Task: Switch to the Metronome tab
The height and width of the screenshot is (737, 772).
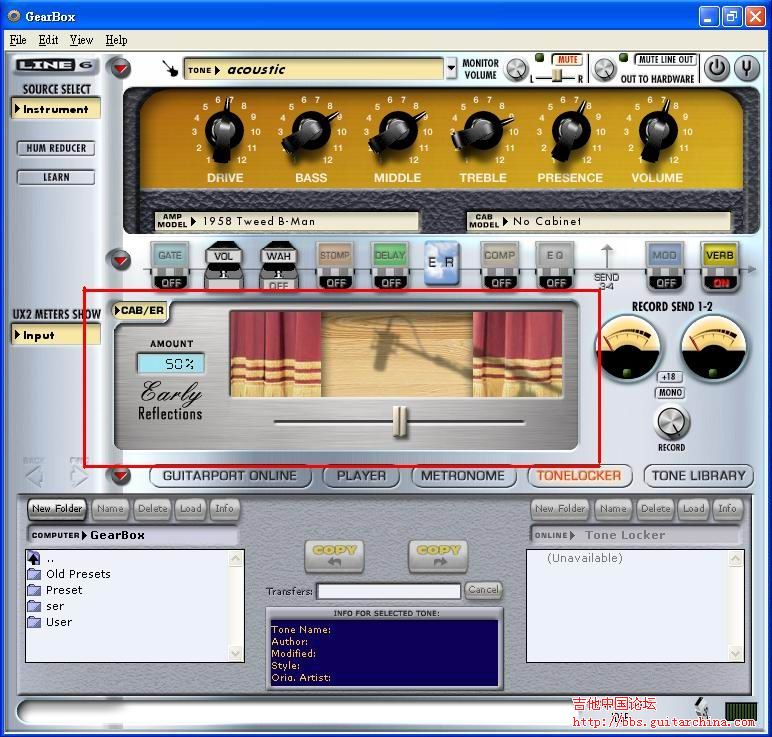Action: [x=463, y=476]
